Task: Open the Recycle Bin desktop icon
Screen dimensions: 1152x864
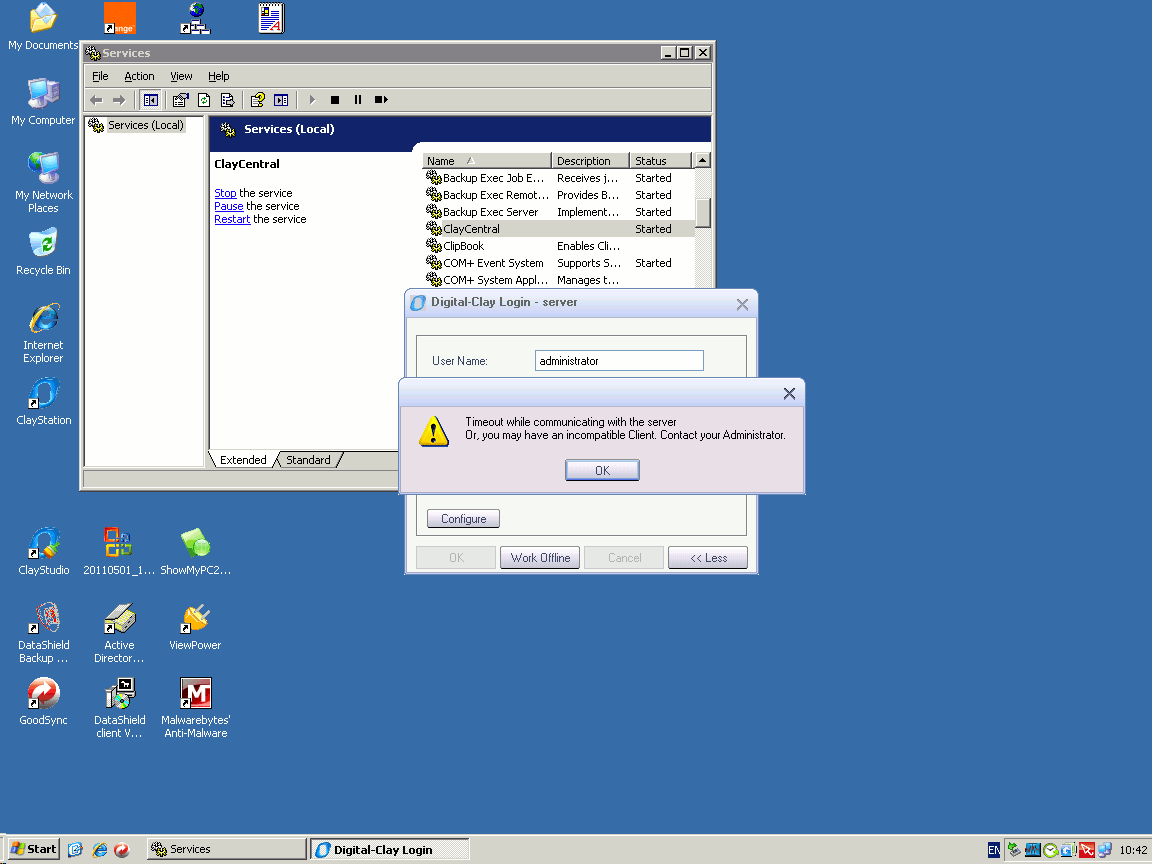Action: (x=43, y=252)
